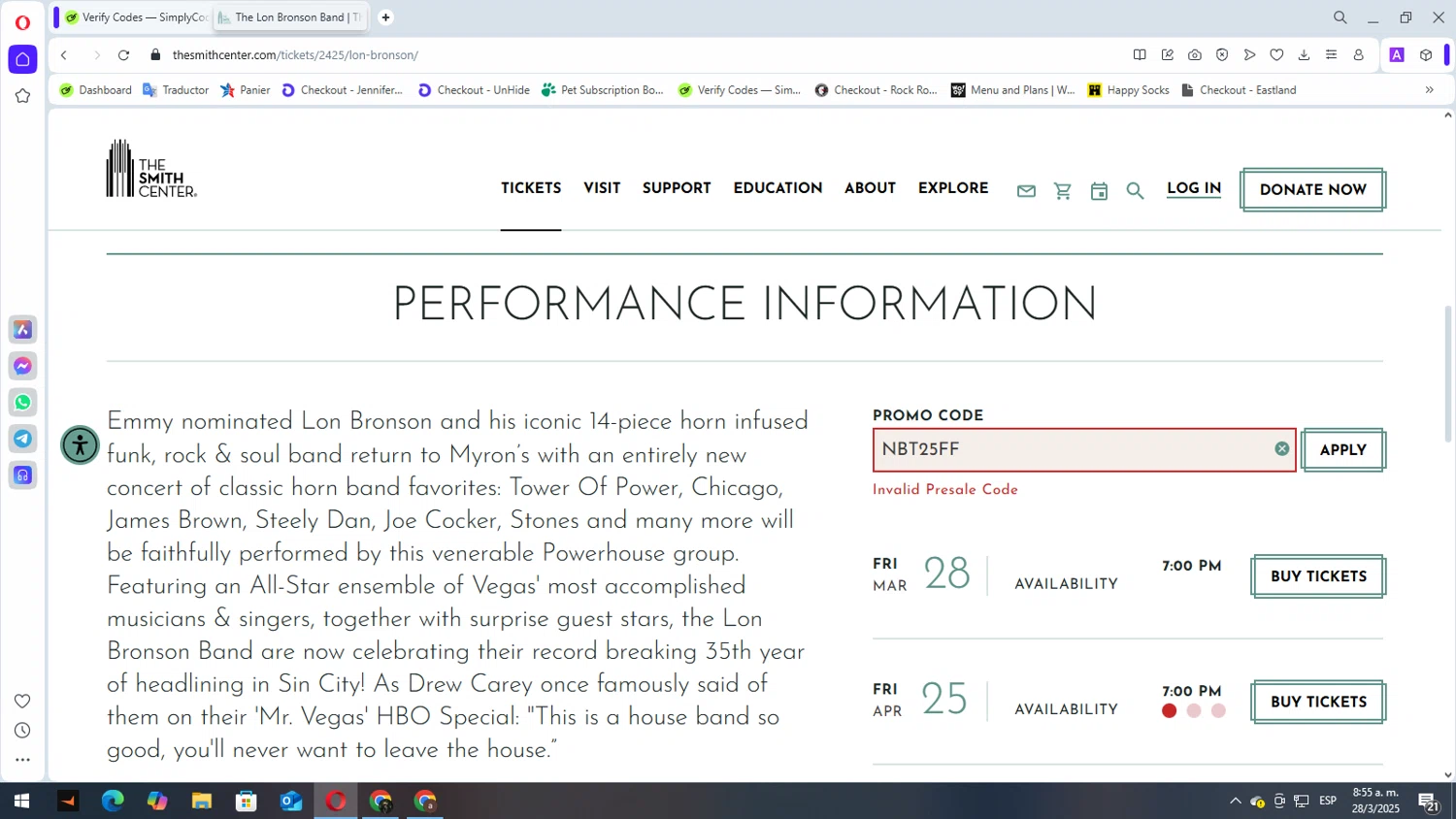Click the address bar URL

[295, 55]
